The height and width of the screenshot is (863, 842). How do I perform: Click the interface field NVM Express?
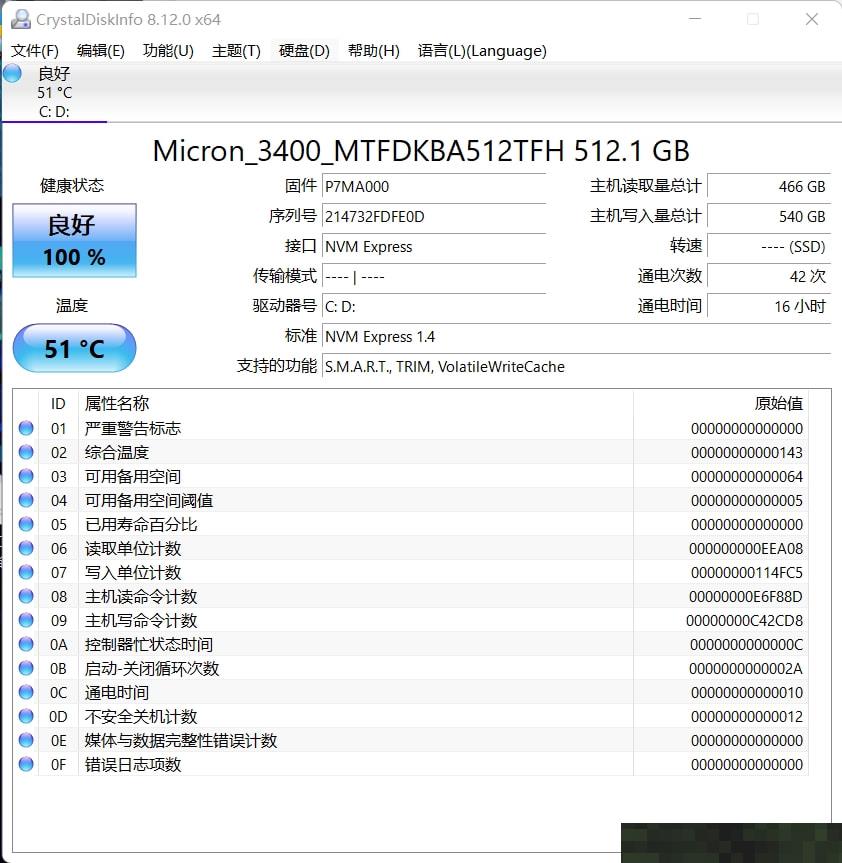tap(434, 246)
